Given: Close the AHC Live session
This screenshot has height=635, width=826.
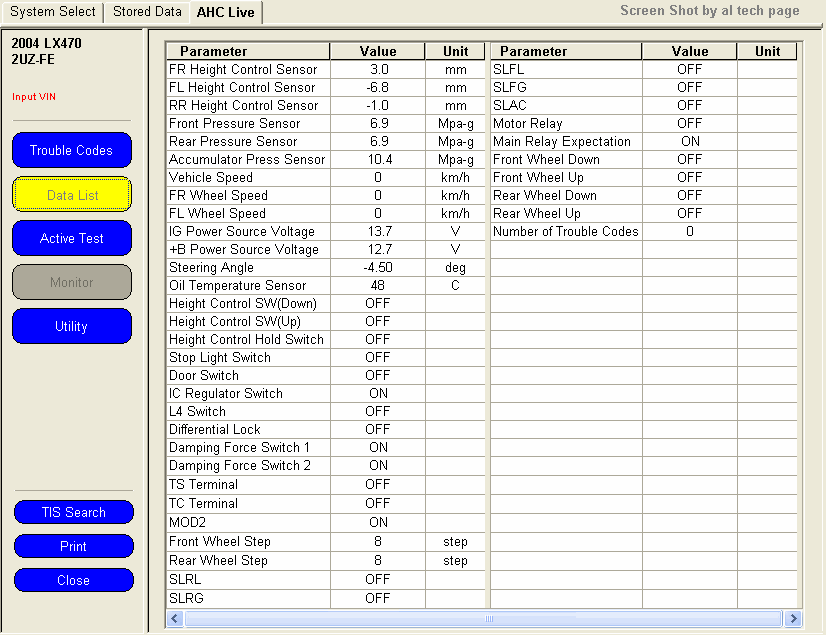Looking at the screenshot, I should click(x=73, y=581).
